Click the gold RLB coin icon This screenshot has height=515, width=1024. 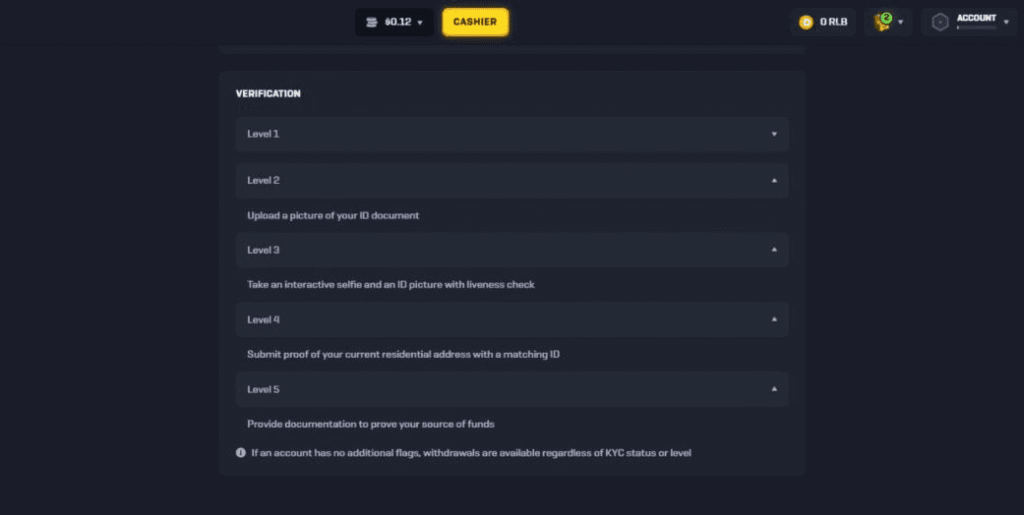[x=807, y=22]
